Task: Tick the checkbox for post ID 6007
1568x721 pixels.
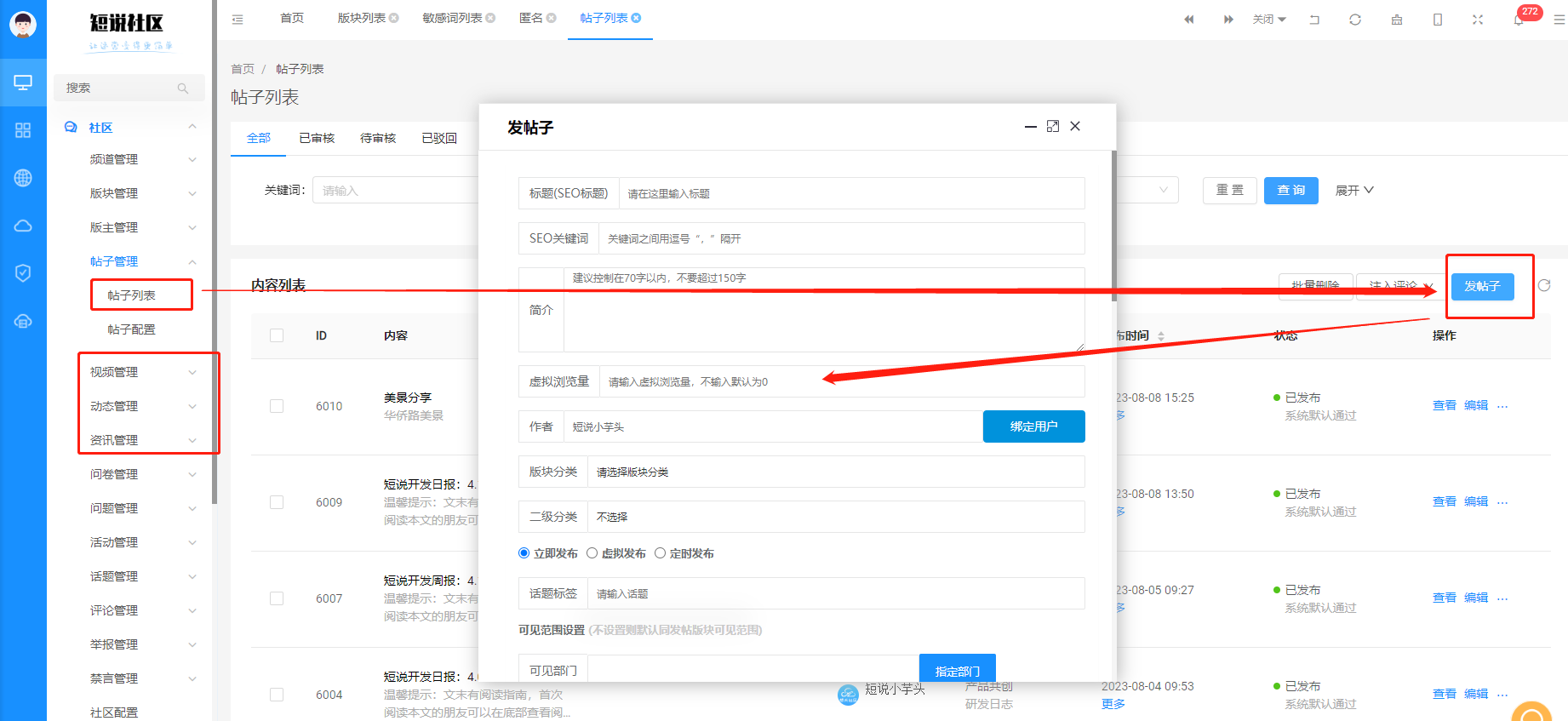Action: pyautogui.click(x=277, y=598)
